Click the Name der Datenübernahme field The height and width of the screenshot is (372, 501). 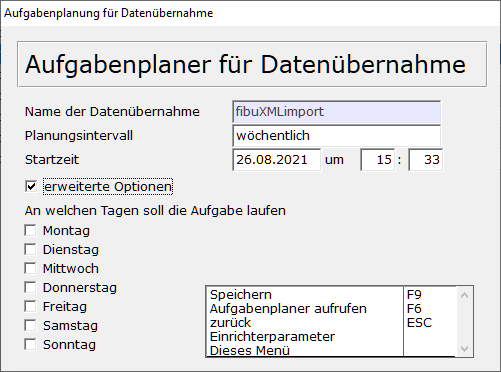(336, 112)
